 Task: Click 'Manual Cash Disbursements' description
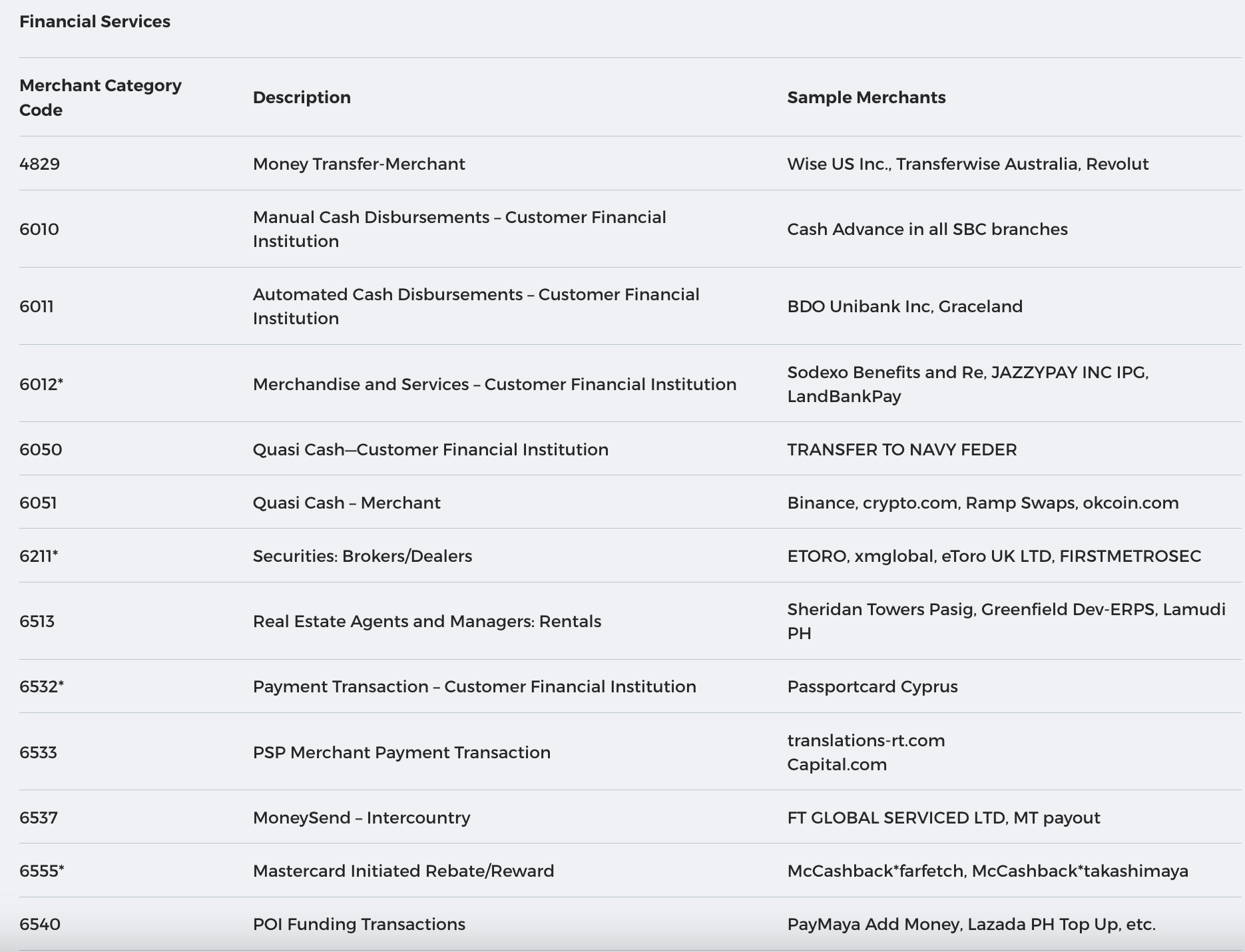coord(459,229)
